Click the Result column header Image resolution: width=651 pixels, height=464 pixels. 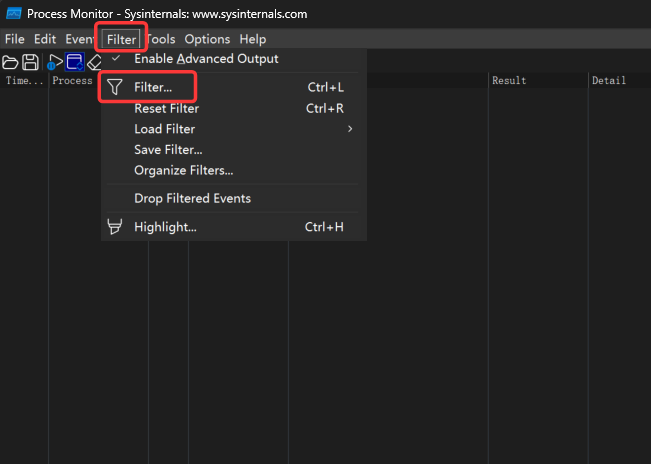click(x=509, y=81)
